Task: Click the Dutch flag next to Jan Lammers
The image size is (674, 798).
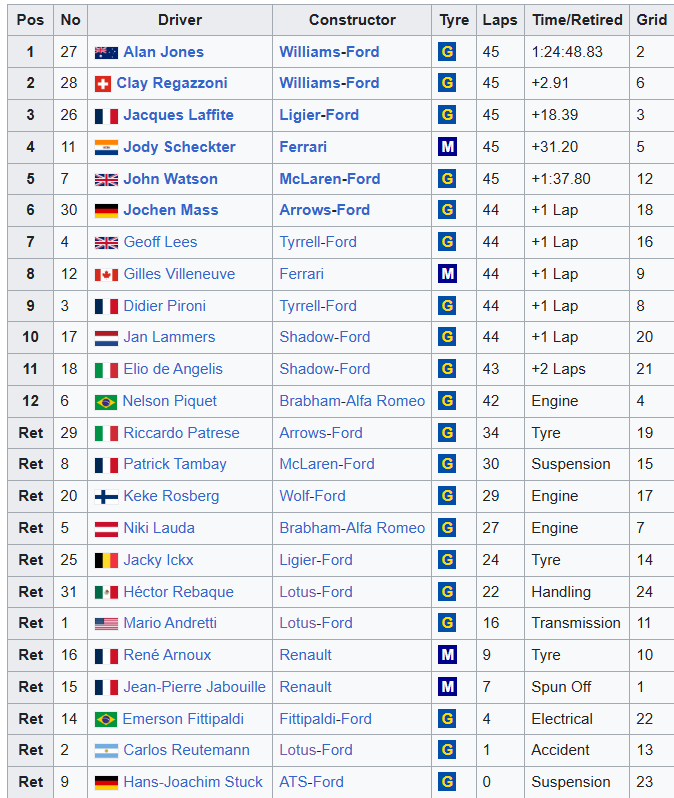Action: pyautogui.click(x=106, y=338)
